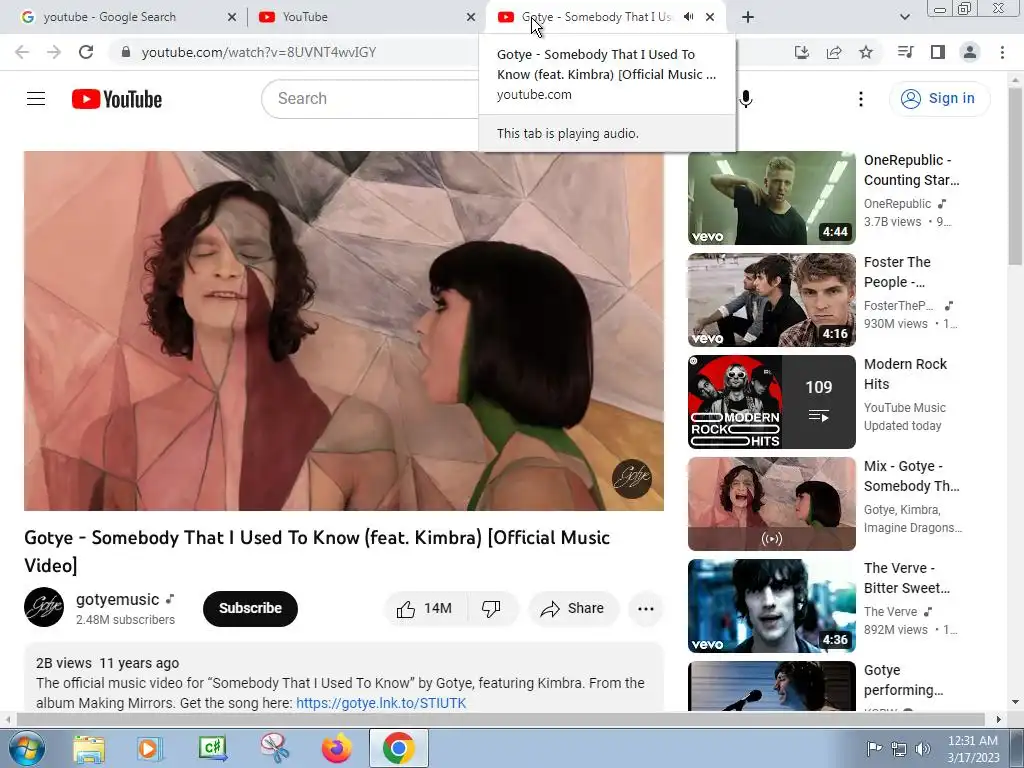
Task: Open the gotyemusic channel name link
Action: point(118,600)
